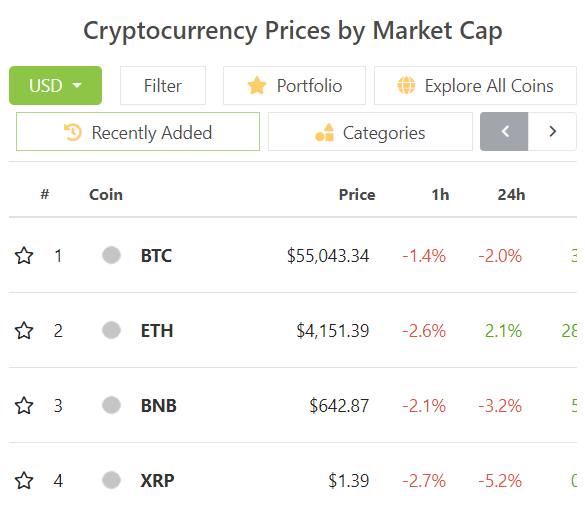Sort the table by Price column
The image size is (585, 513).
tap(357, 195)
